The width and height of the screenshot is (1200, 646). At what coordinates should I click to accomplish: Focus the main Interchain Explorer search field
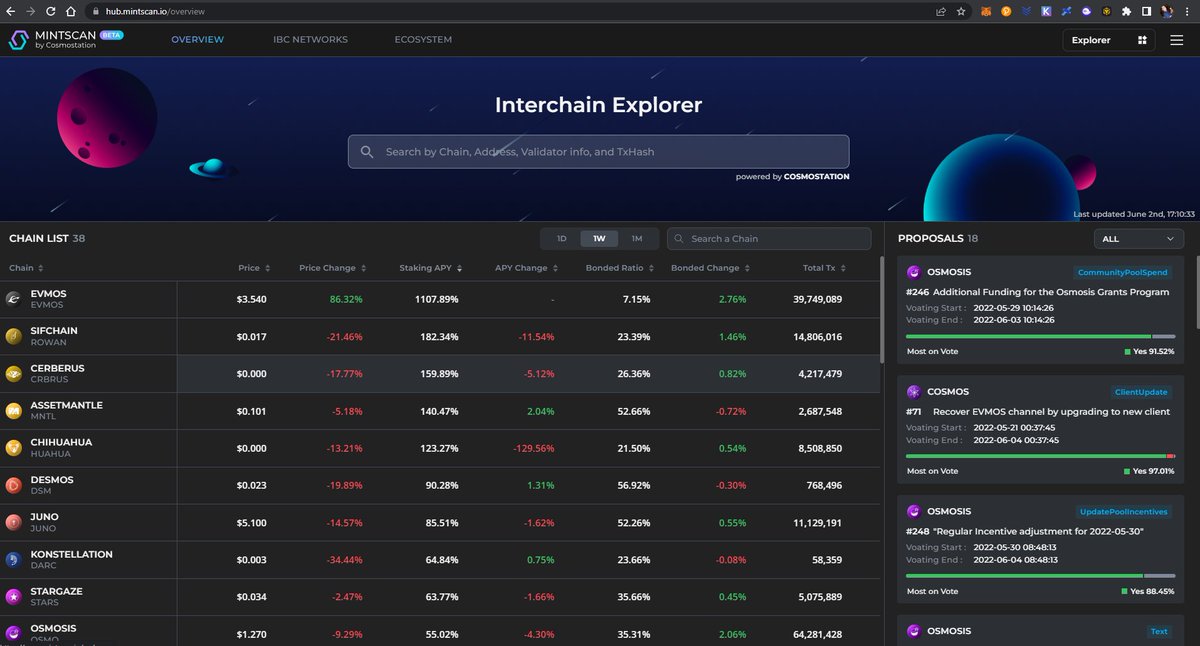click(599, 152)
